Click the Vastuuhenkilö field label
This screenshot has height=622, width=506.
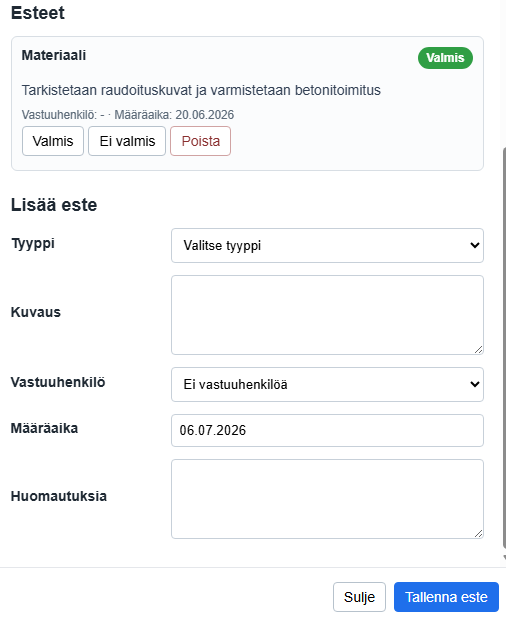tap(58, 382)
